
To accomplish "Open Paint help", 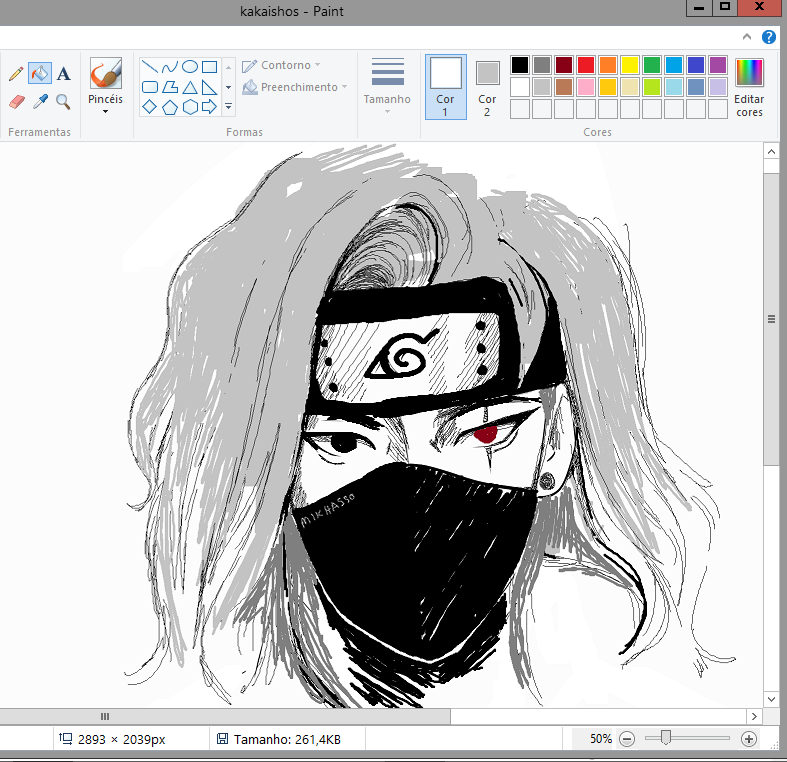I will (x=769, y=37).
